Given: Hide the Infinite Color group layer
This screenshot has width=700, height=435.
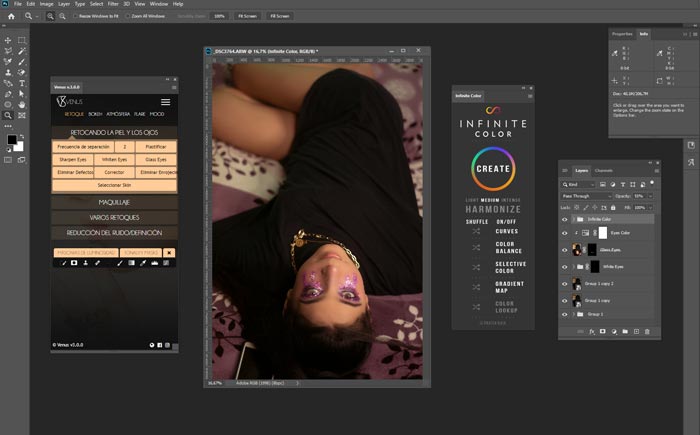Looking at the screenshot, I should pyautogui.click(x=564, y=219).
